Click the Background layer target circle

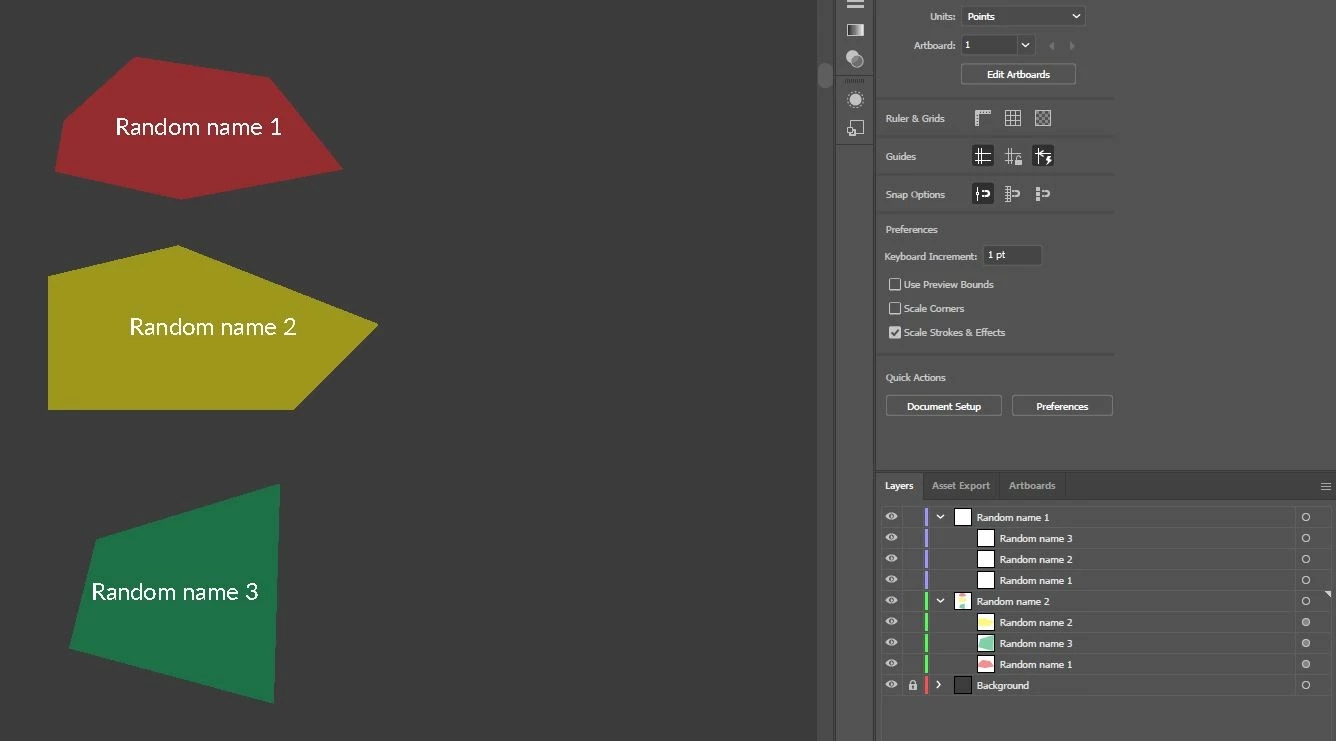(x=1306, y=686)
